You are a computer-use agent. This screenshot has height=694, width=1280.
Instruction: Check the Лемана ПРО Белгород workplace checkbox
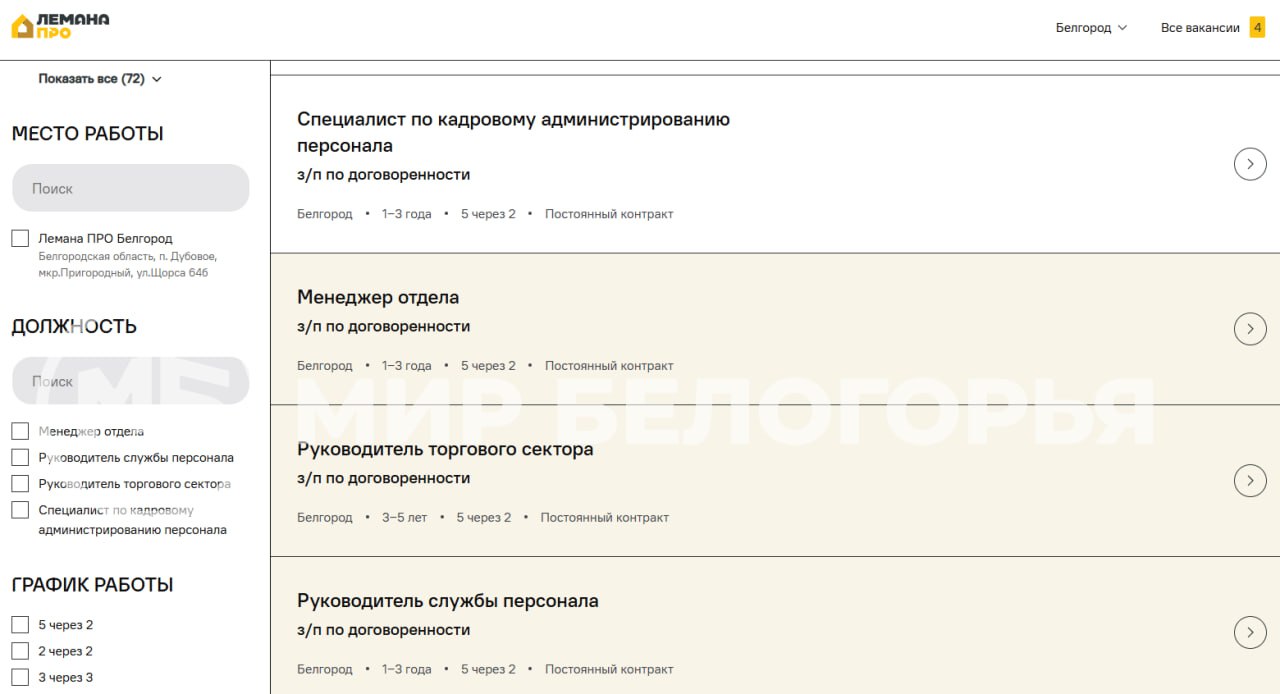[20, 238]
